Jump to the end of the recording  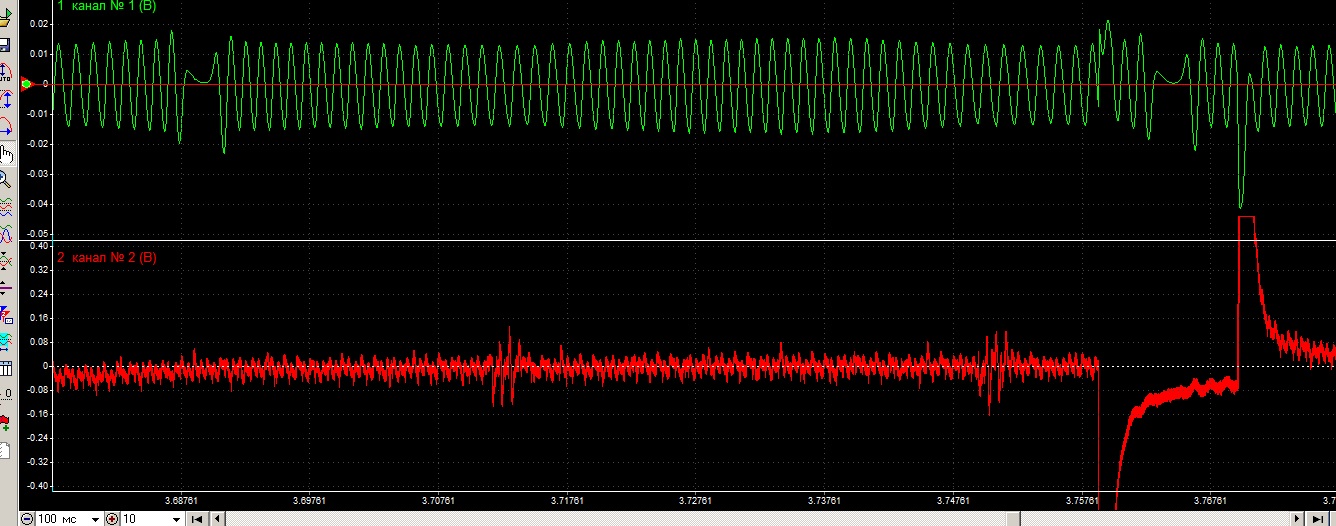click(1318, 519)
